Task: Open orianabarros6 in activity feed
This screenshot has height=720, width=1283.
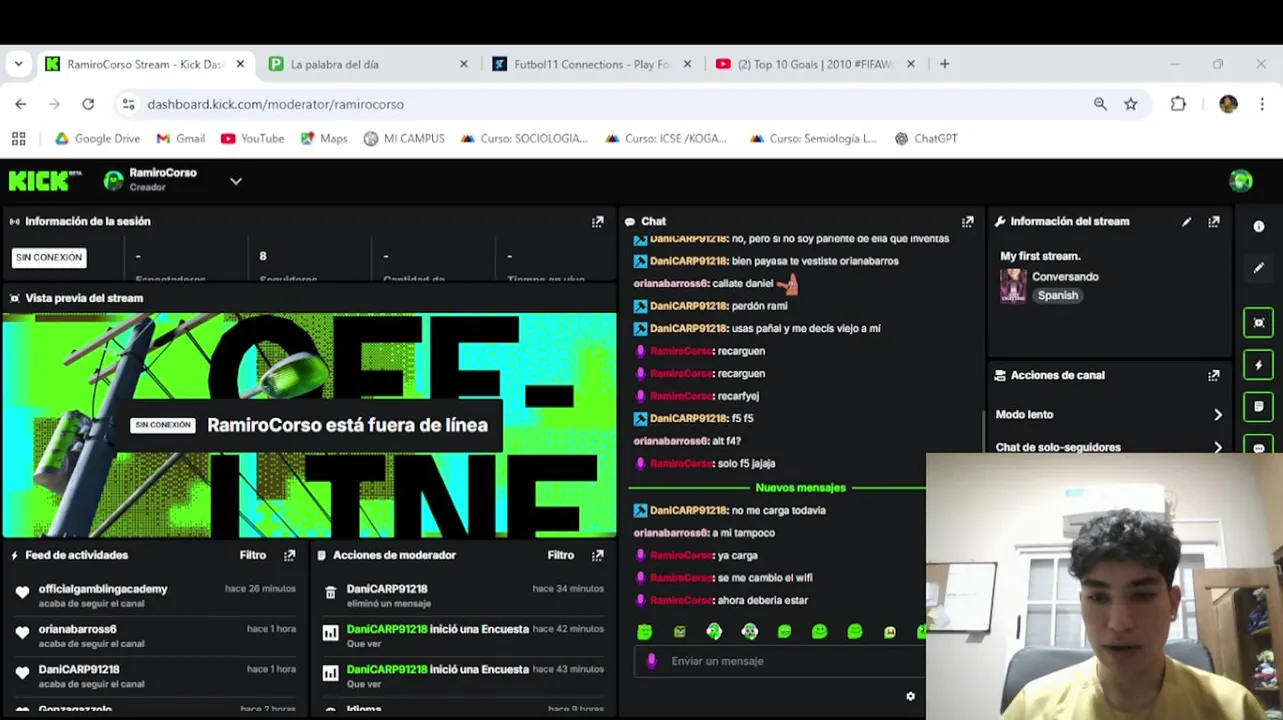Action: tap(78, 630)
